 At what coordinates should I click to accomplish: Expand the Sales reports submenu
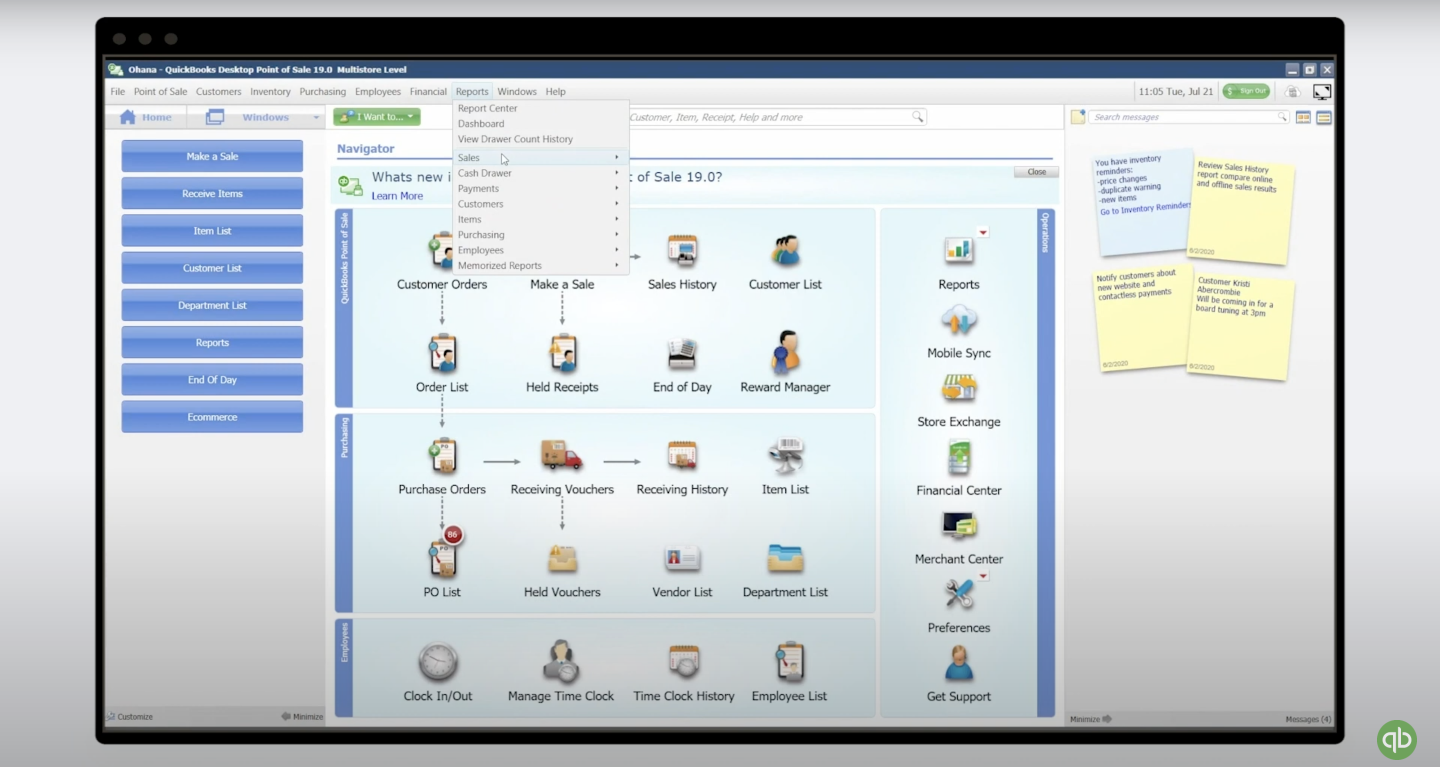point(538,158)
